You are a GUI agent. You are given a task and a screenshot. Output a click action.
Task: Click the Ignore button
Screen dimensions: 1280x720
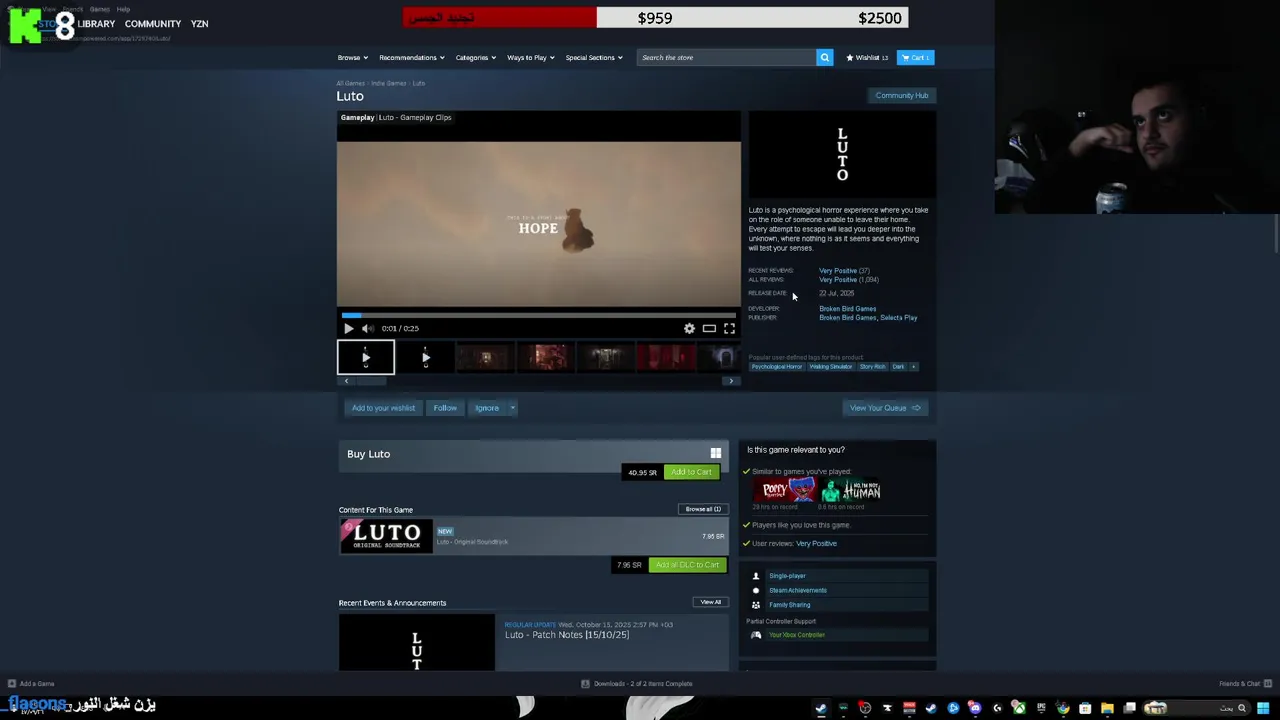click(487, 408)
